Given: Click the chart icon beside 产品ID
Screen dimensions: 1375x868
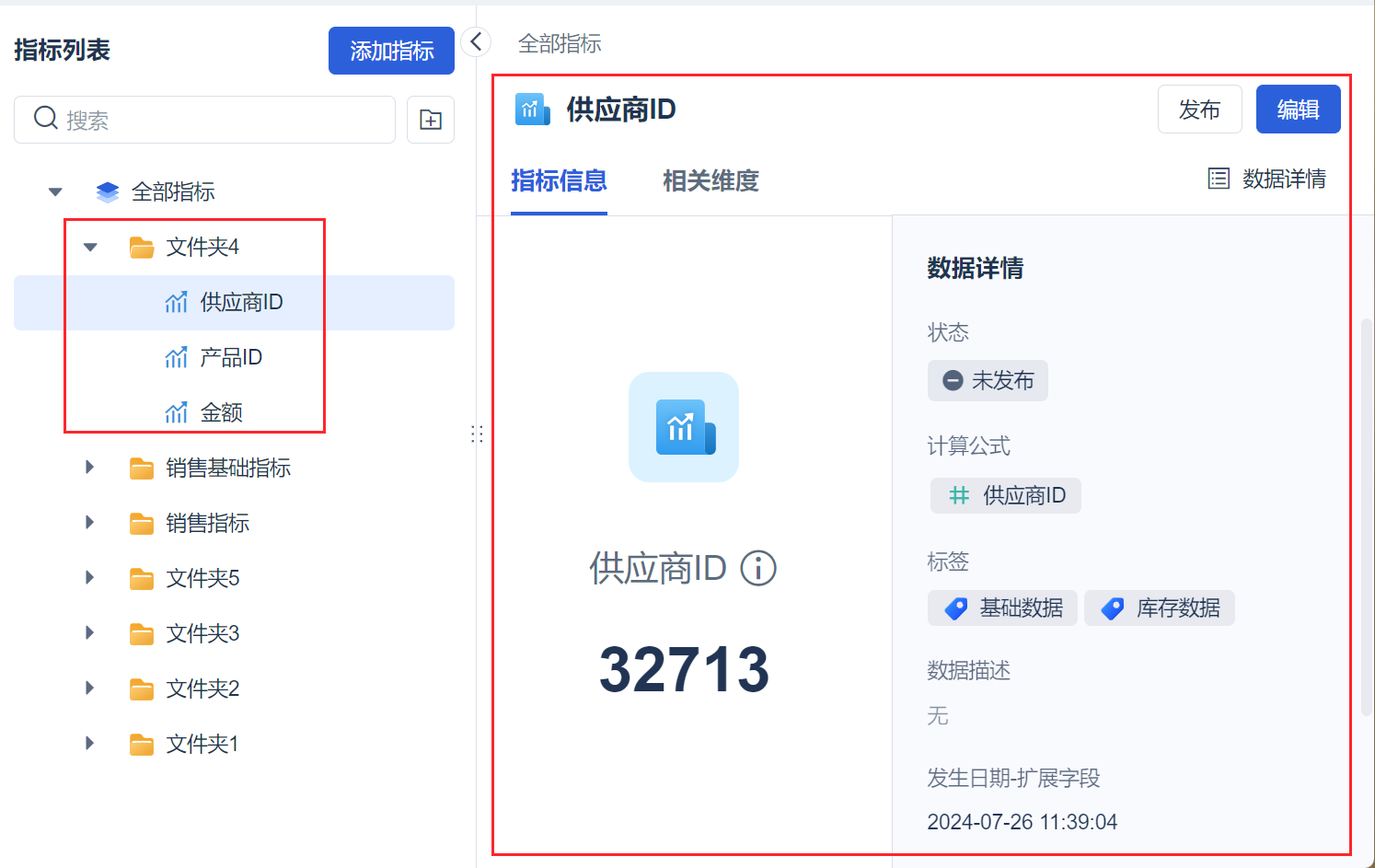Looking at the screenshot, I should click(x=176, y=357).
